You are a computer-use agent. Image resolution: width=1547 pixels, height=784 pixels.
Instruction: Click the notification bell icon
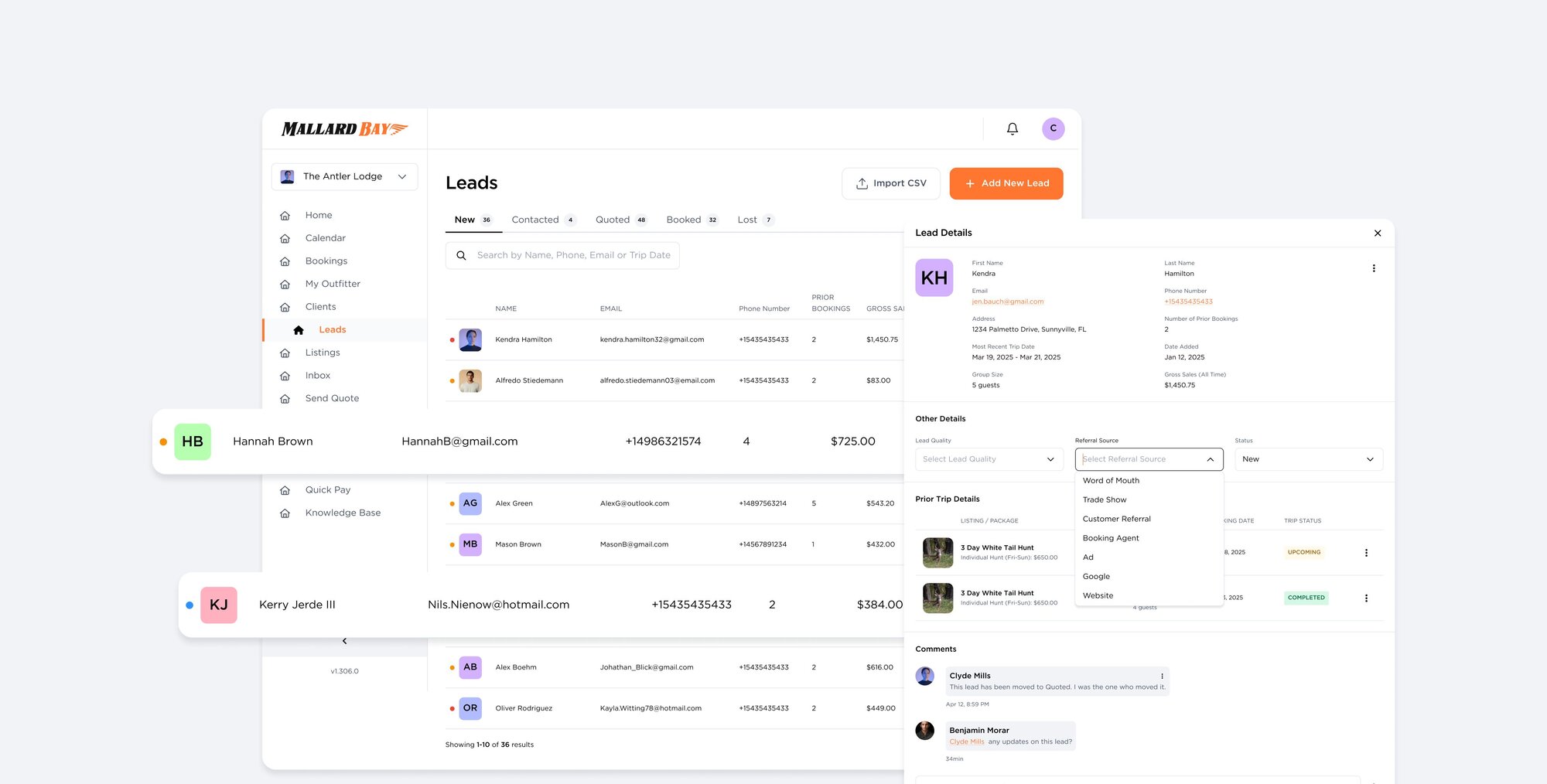1012,128
